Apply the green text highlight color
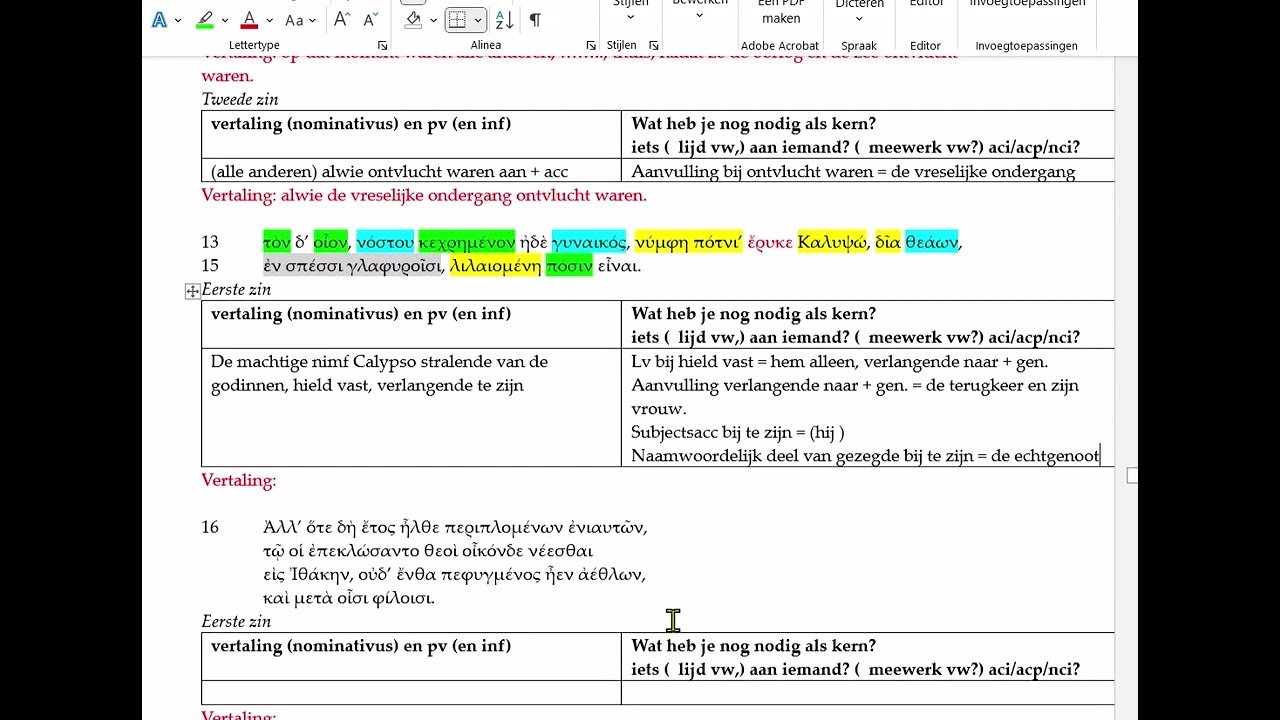The width and height of the screenshot is (1280, 720). pos(205,20)
